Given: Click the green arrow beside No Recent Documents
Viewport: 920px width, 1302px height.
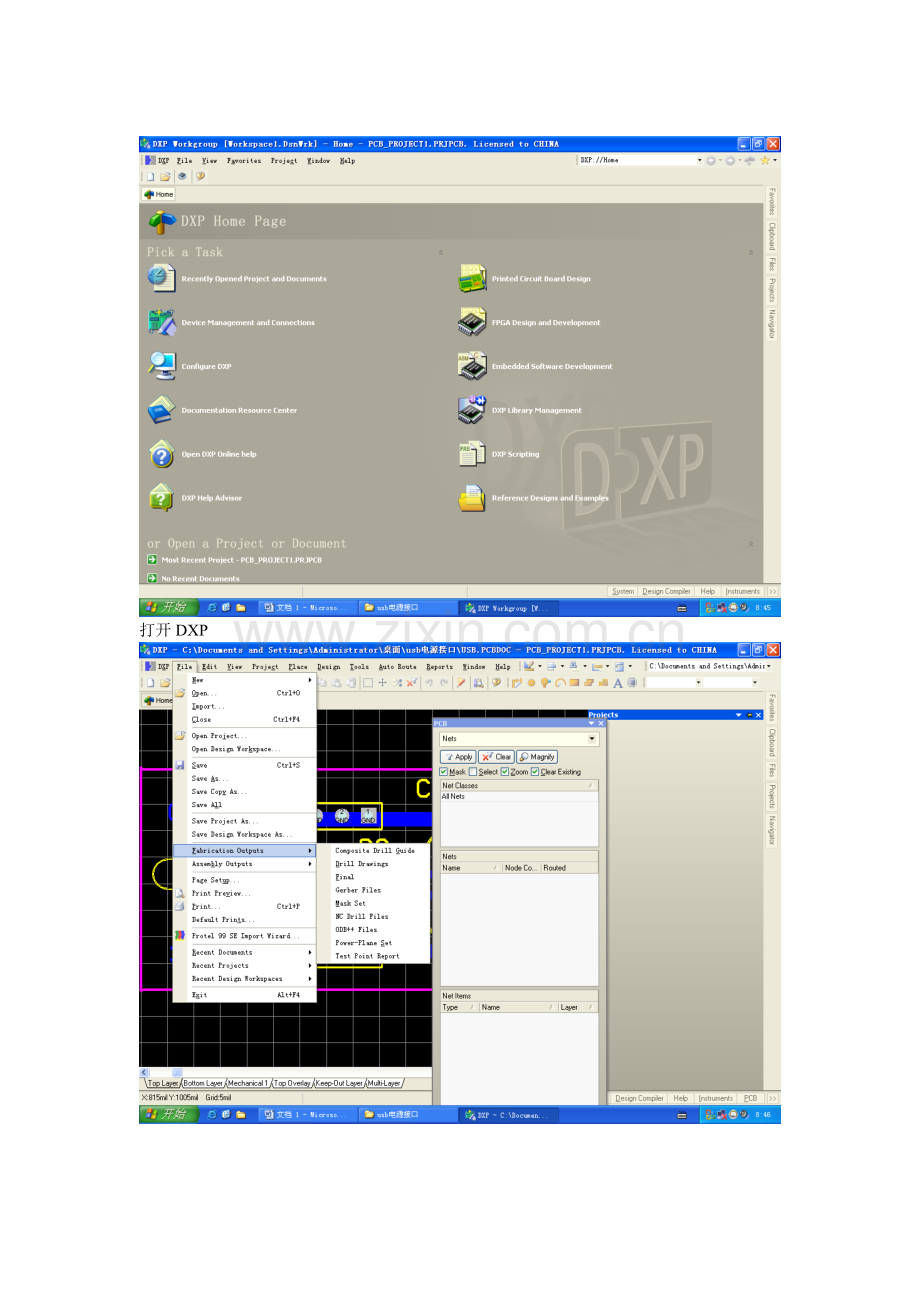Looking at the screenshot, I should pos(152,578).
